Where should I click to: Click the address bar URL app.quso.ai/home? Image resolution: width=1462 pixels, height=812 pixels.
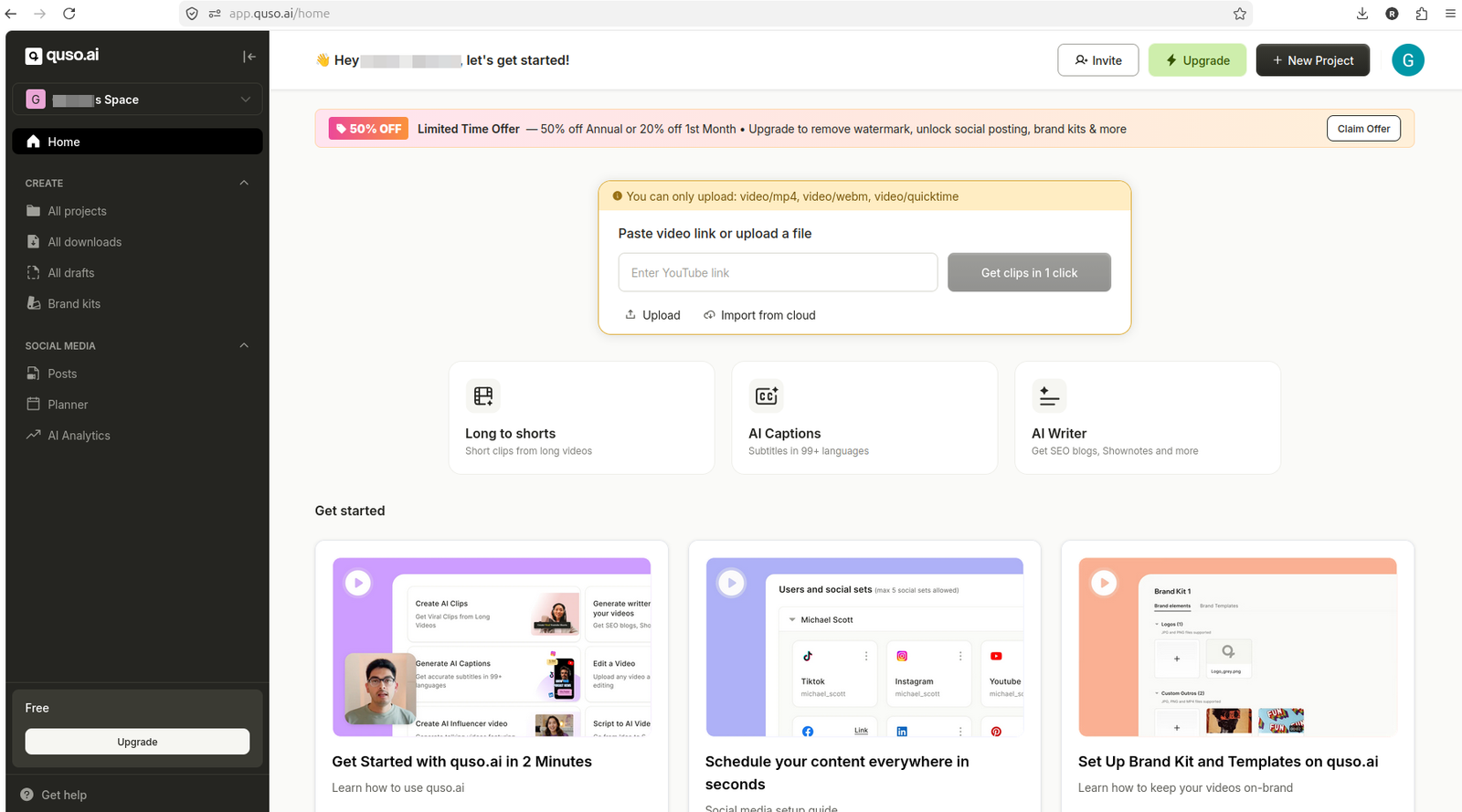click(x=279, y=14)
